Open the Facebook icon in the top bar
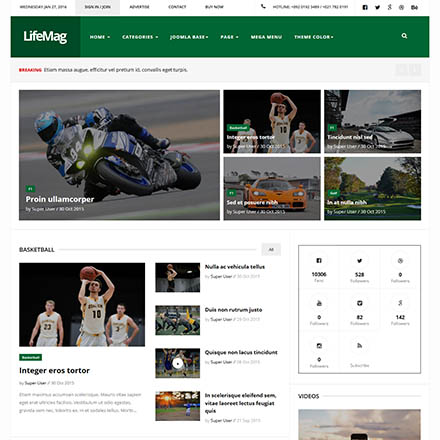 click(365, 7)
